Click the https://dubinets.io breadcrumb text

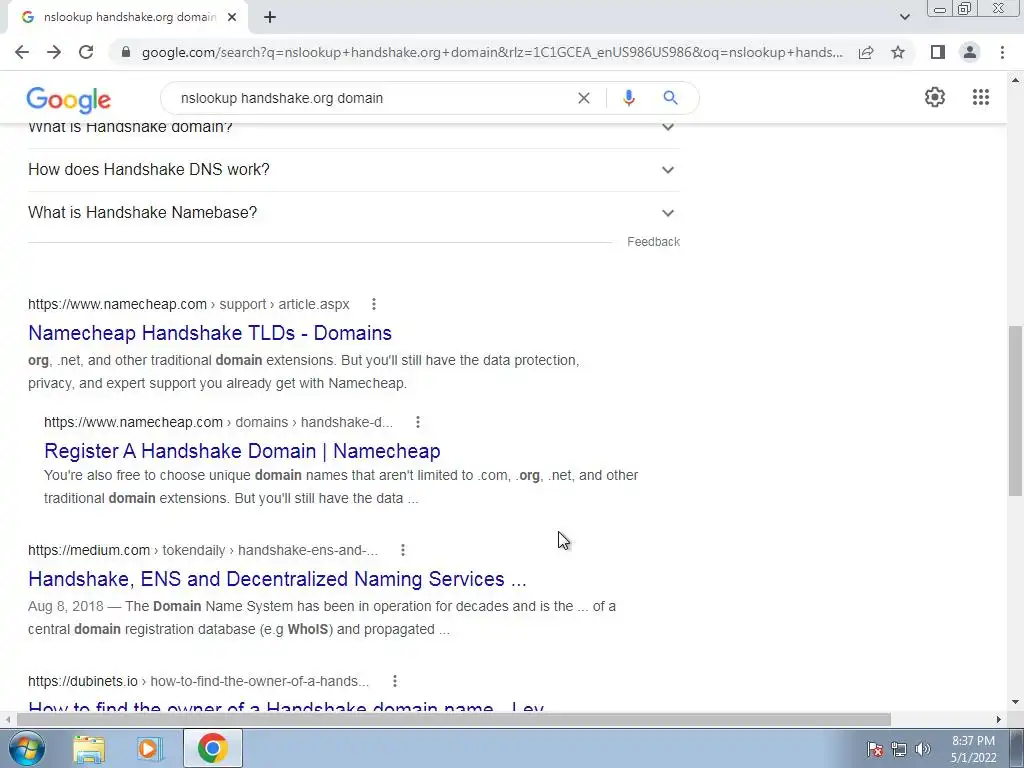click(199, 681)
